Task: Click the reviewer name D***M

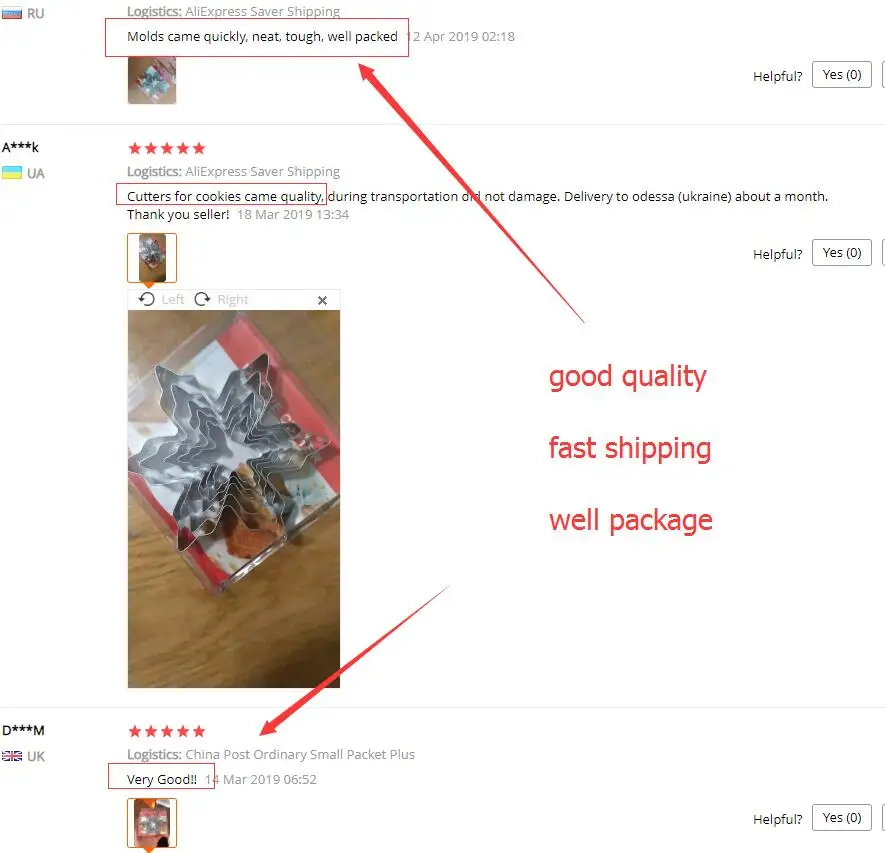Action: (x=23, y=730)
